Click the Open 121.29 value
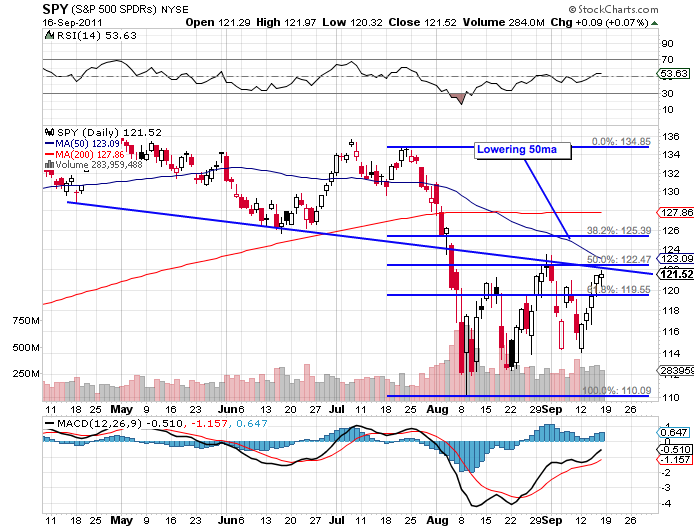This screenshot has height=526, width=694. click(x=218, y=22)
